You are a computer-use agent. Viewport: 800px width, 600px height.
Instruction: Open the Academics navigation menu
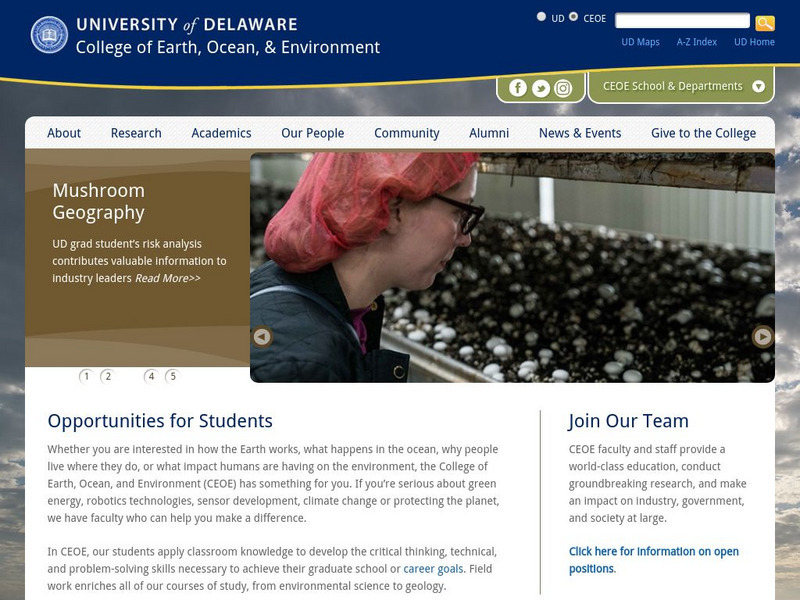click(x=221, y=133)
